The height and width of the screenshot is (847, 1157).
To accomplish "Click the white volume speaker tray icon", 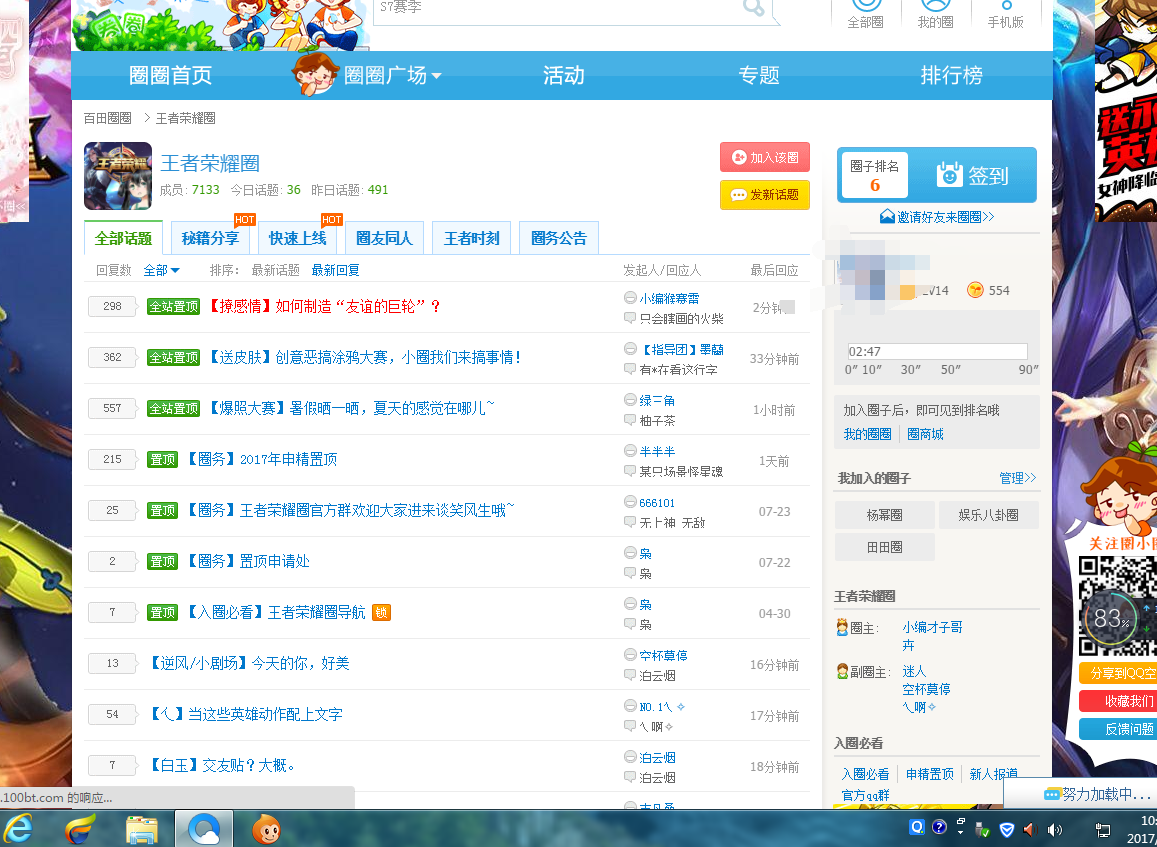I will point(1054,829).
